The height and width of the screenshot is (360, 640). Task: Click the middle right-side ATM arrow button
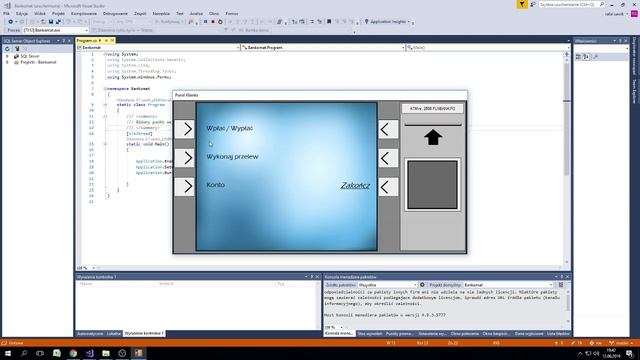(x=388, y=158)
